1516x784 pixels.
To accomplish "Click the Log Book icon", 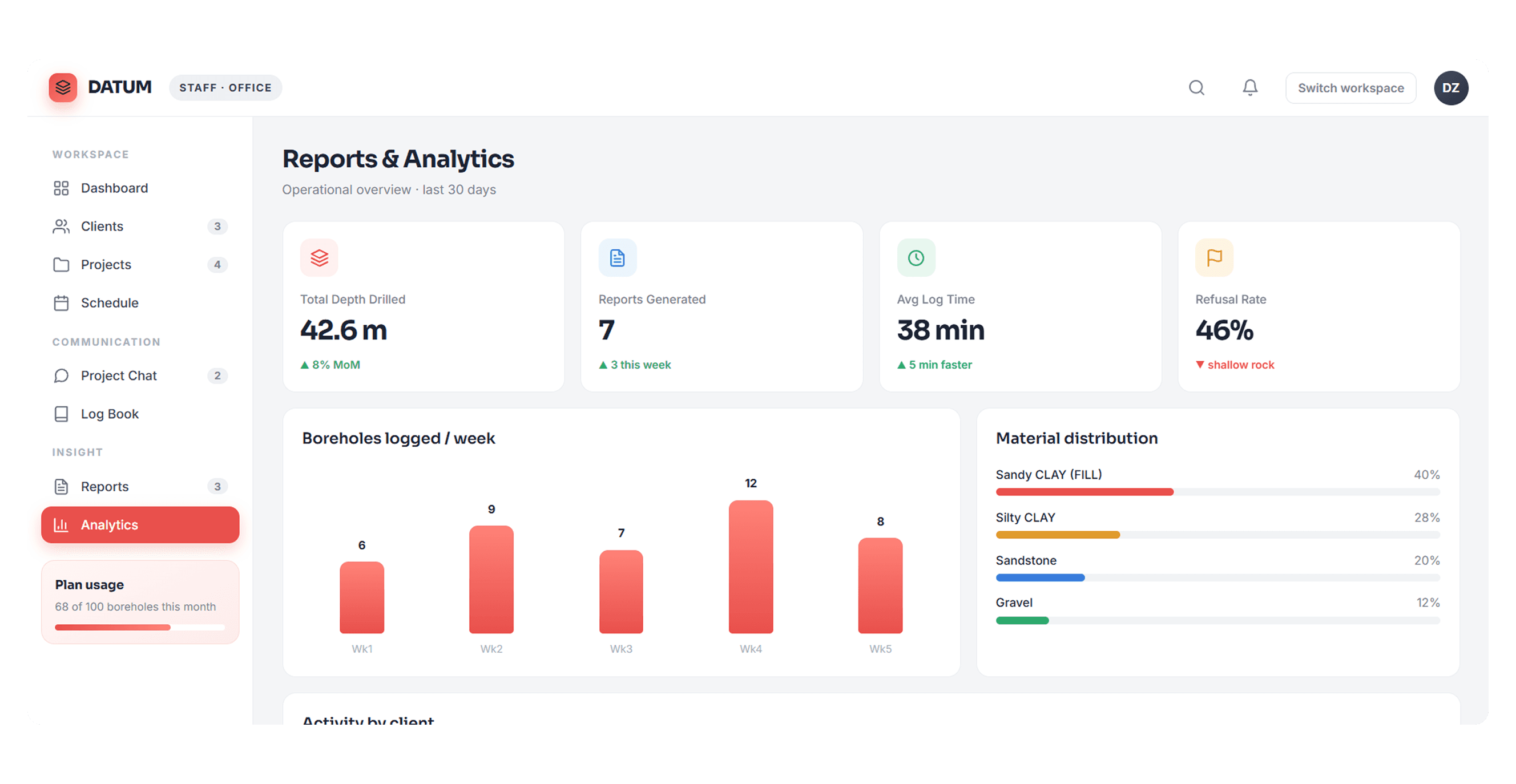I will click(x=61, y=414).
